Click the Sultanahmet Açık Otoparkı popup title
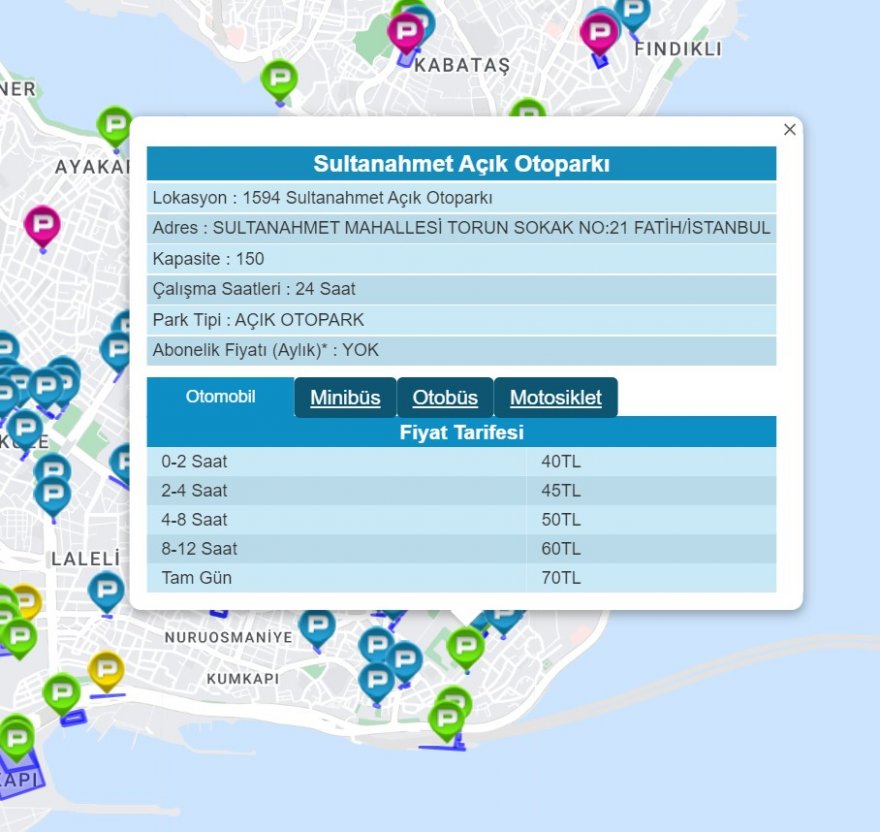 coord(461,164)
